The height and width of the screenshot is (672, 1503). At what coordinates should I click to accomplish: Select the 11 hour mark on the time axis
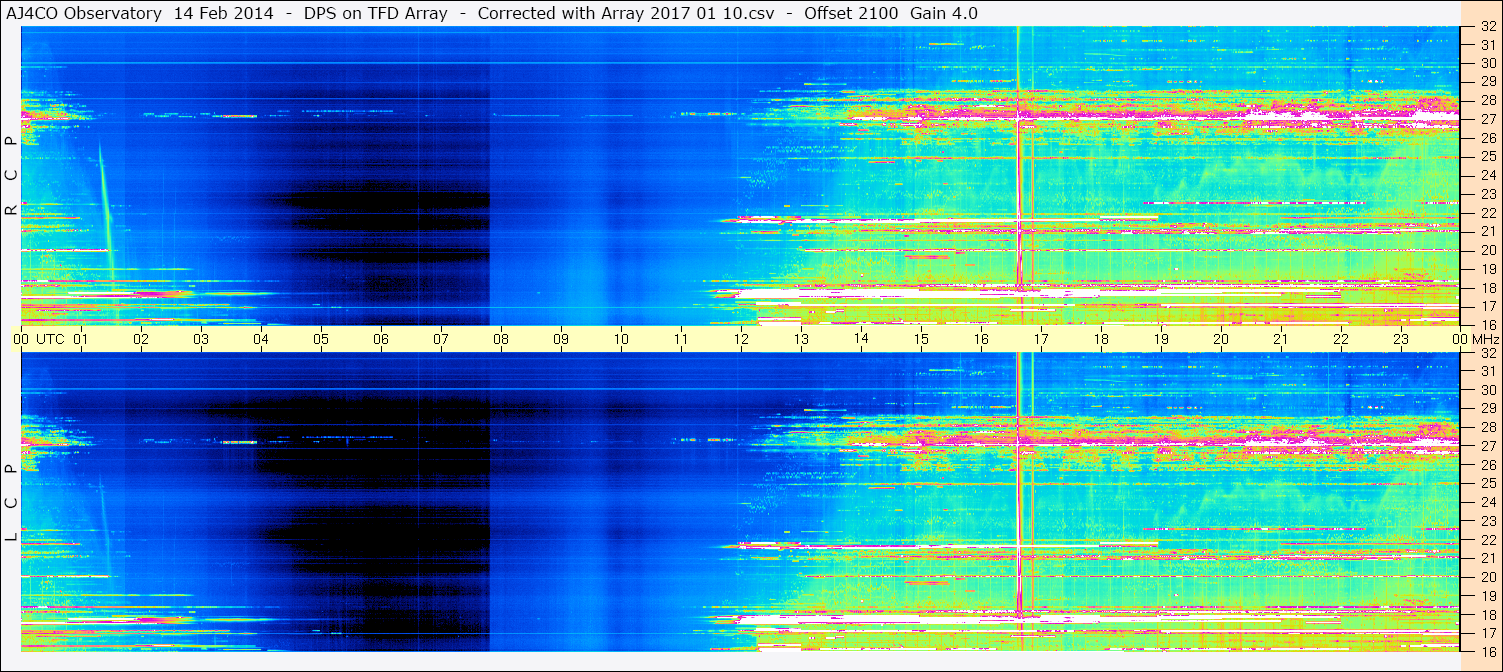(681, 339)
